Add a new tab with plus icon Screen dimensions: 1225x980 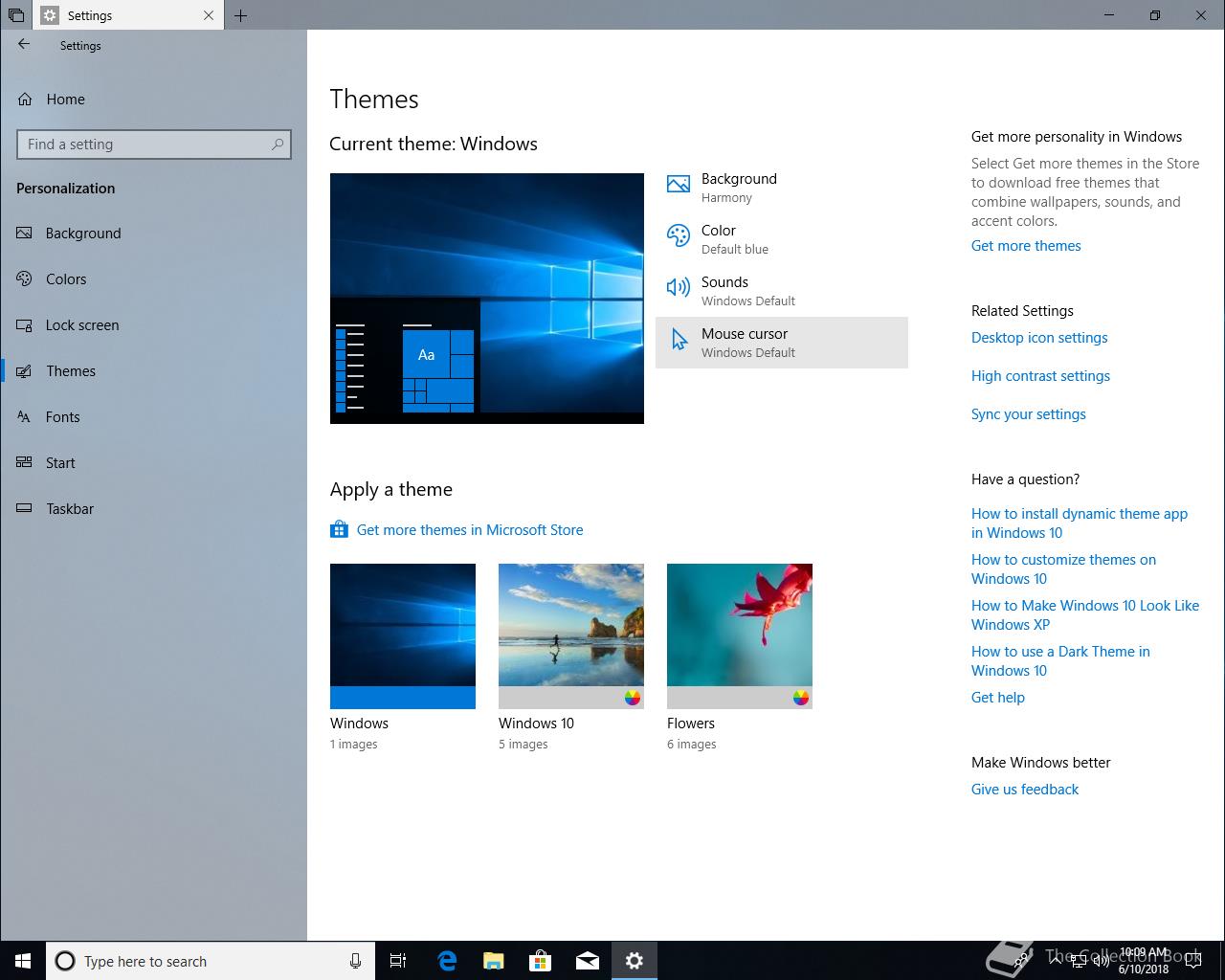tap(241, 15)
